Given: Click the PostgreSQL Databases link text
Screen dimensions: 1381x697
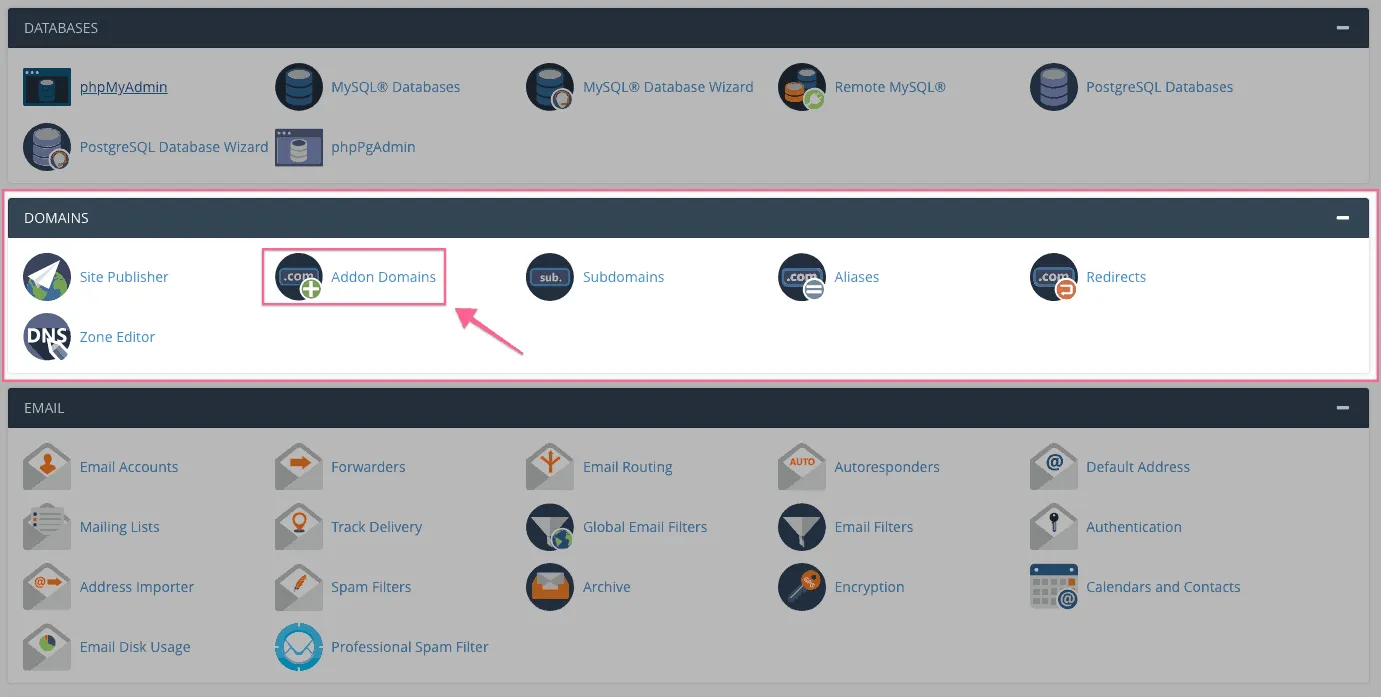Looking at the screenshot, I should coord(1160,87).
